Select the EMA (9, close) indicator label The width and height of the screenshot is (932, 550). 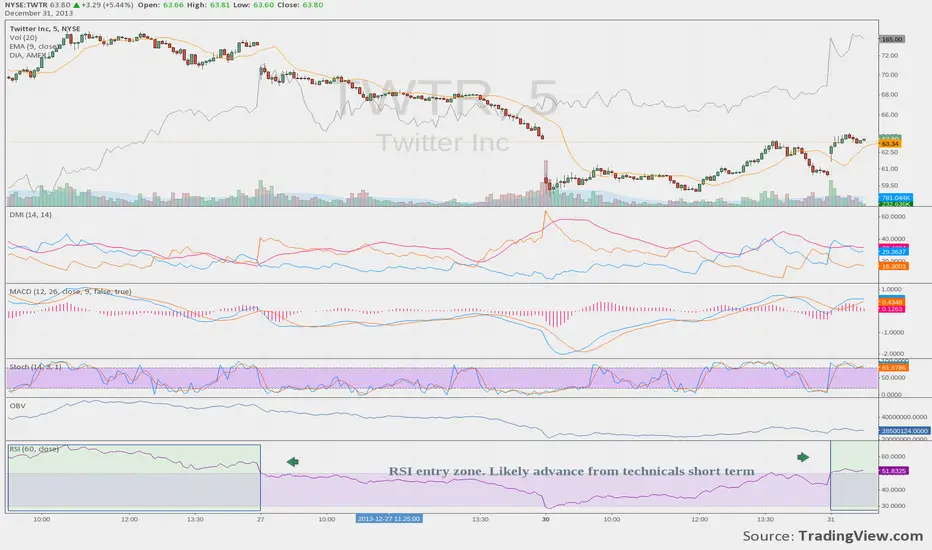point(33,46)
